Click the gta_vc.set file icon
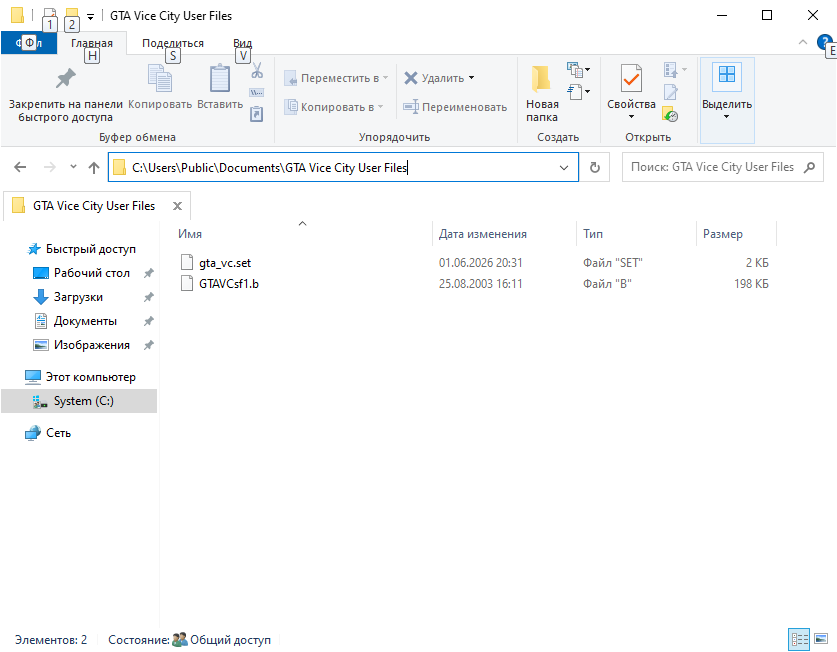Viewport: 837px width, 652px height. 187,262
